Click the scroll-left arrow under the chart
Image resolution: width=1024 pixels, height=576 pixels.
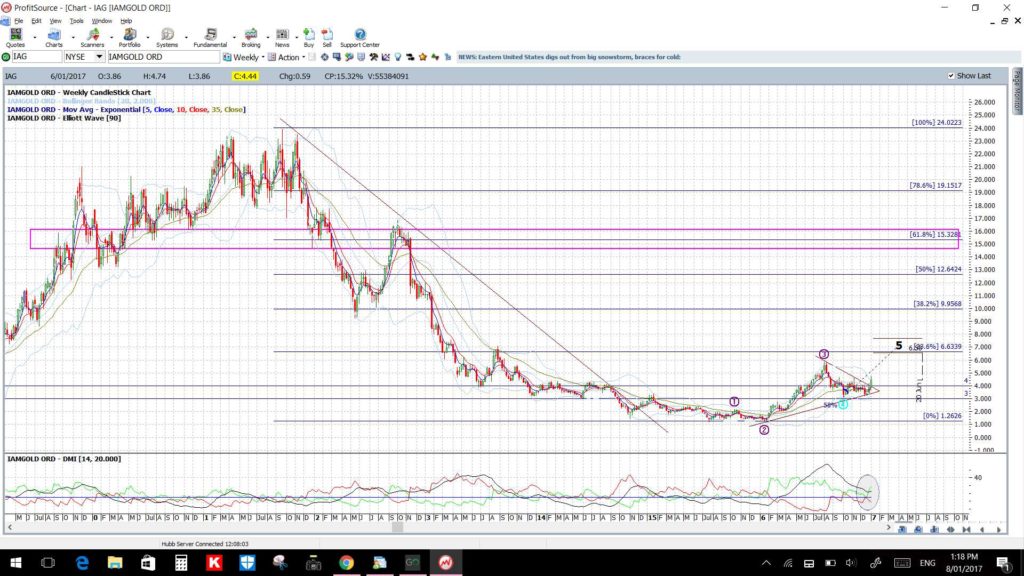pyautogui.click(x=10, y=528)
